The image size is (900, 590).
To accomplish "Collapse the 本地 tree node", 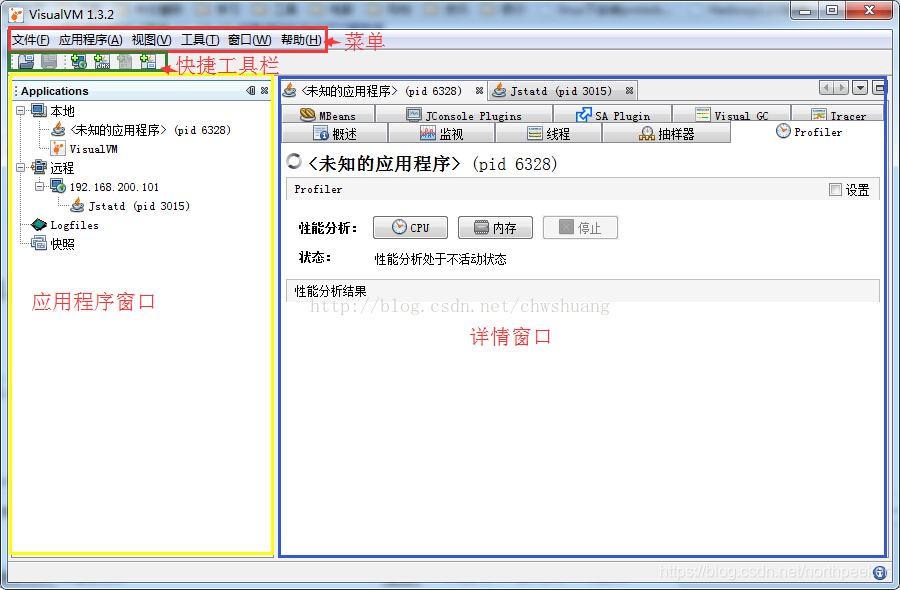I will 21,110.
